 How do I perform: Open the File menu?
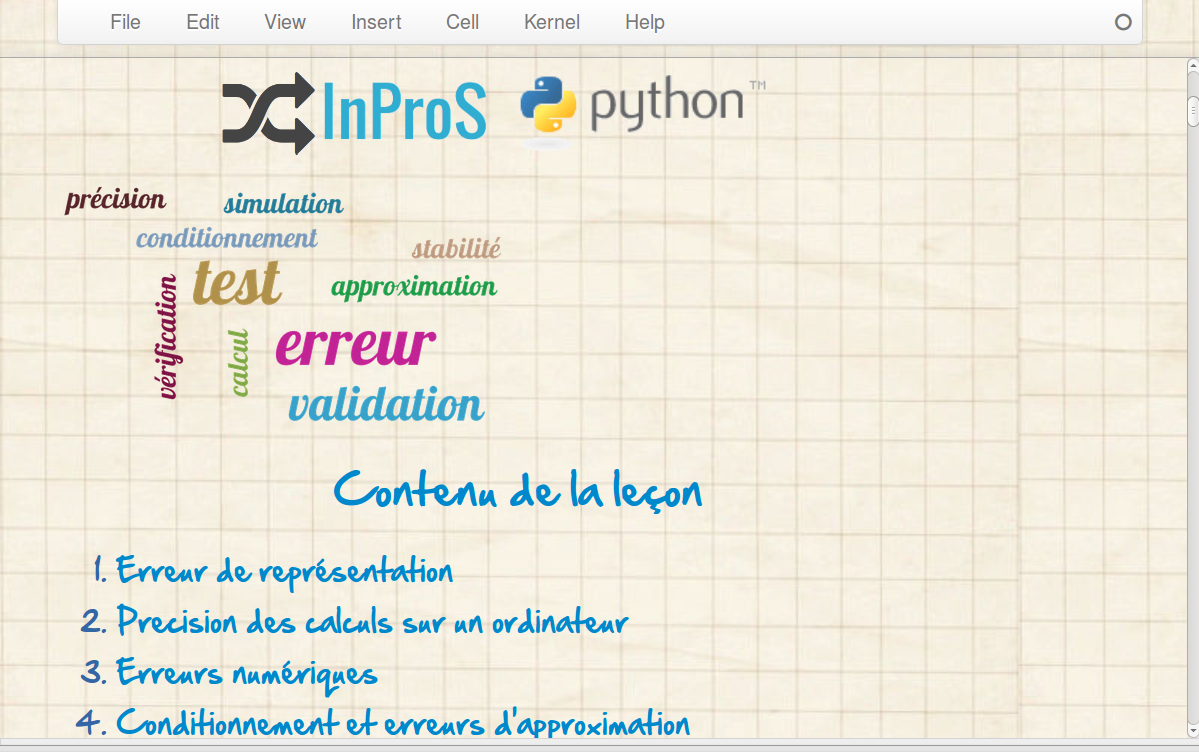coord(125,22)
